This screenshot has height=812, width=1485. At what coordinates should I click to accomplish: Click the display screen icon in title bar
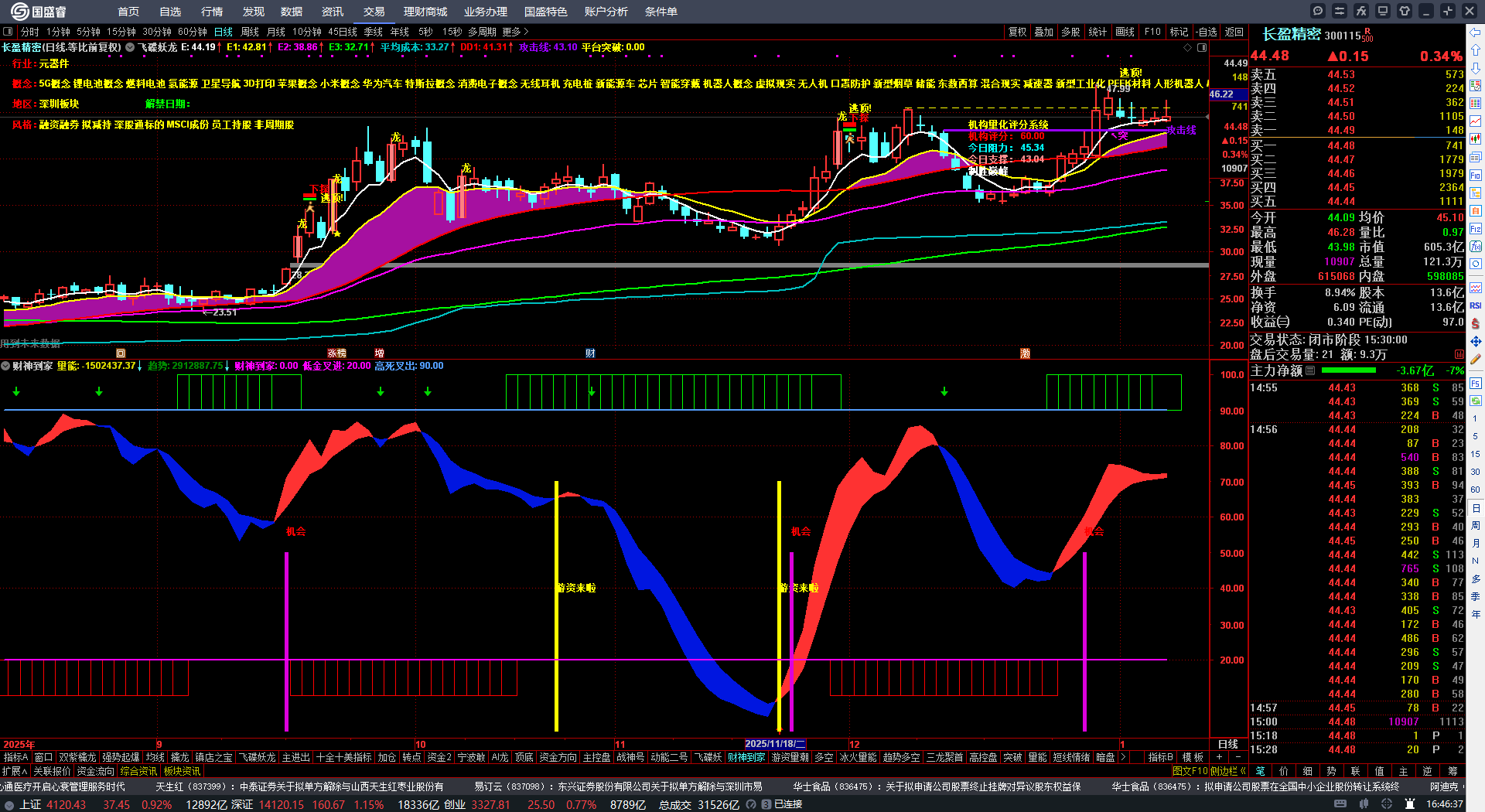coord(1383,11)
